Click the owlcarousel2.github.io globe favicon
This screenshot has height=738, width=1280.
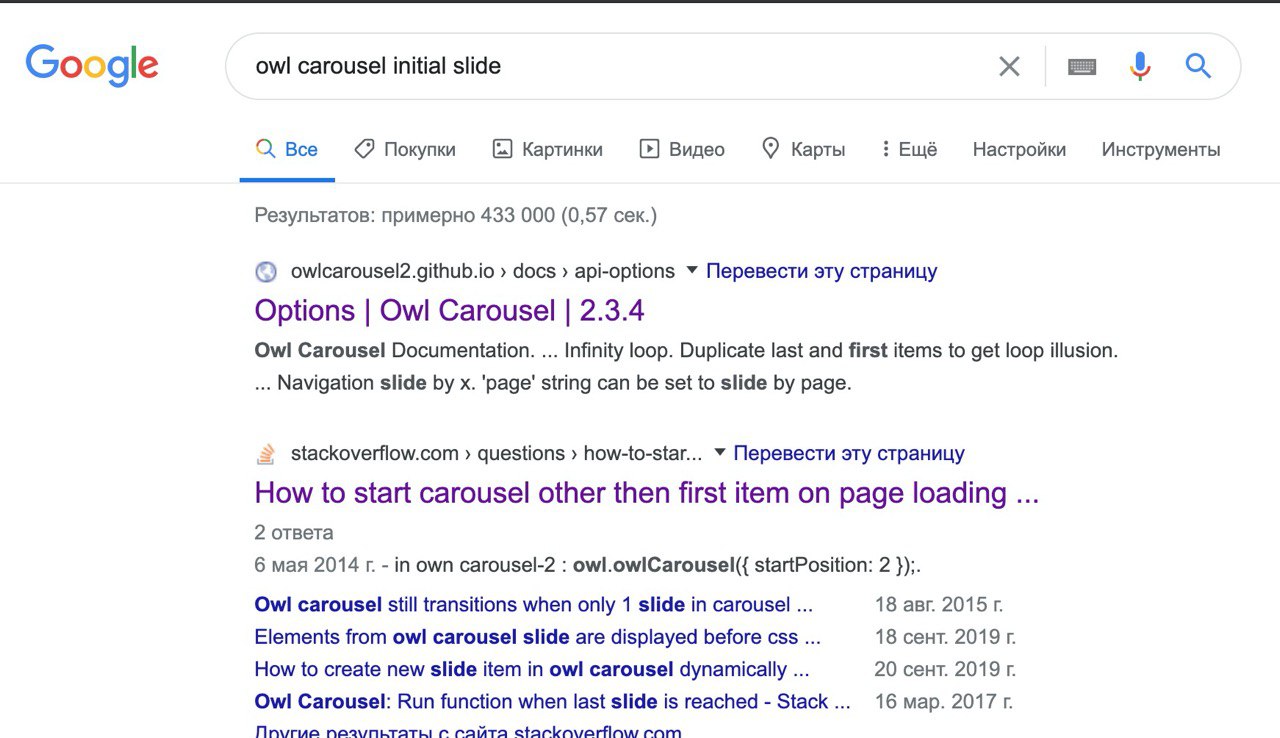[x=266, y=271]
